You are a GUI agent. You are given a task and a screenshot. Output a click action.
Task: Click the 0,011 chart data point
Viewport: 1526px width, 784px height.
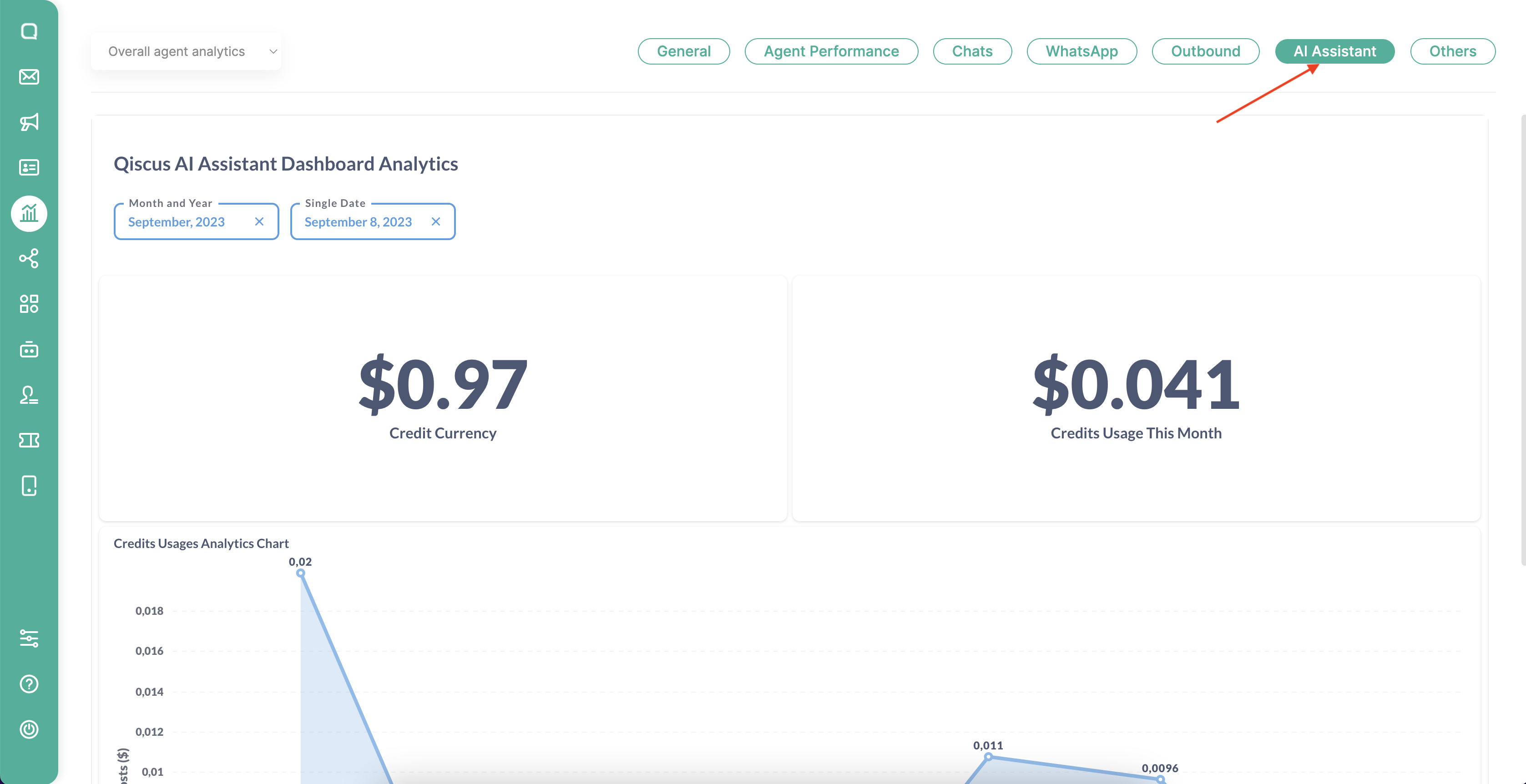coord(988,756)
